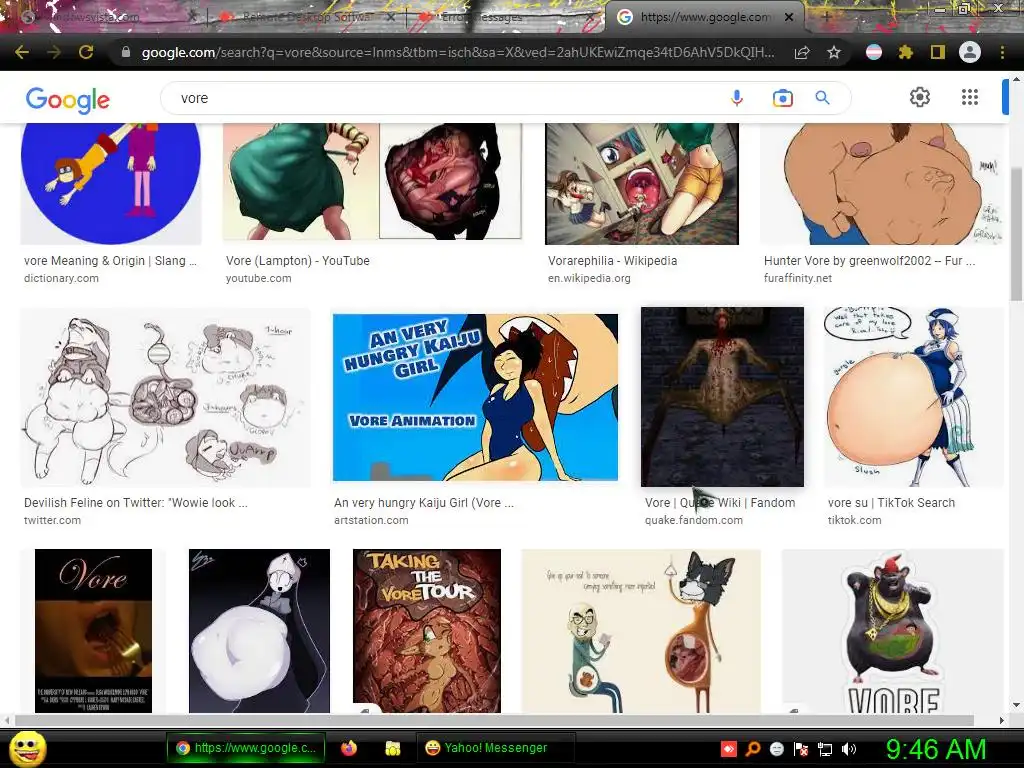Open the Chrome profile avatar menu
Image resolution: width=1024 pixels, height=768 pixels.
point(970,52)
